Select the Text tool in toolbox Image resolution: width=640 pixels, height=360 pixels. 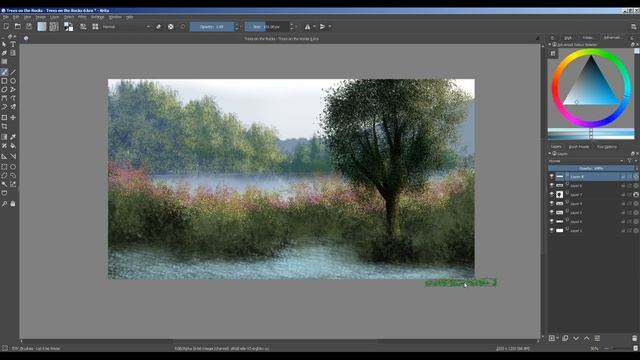(x=13, y=44)
